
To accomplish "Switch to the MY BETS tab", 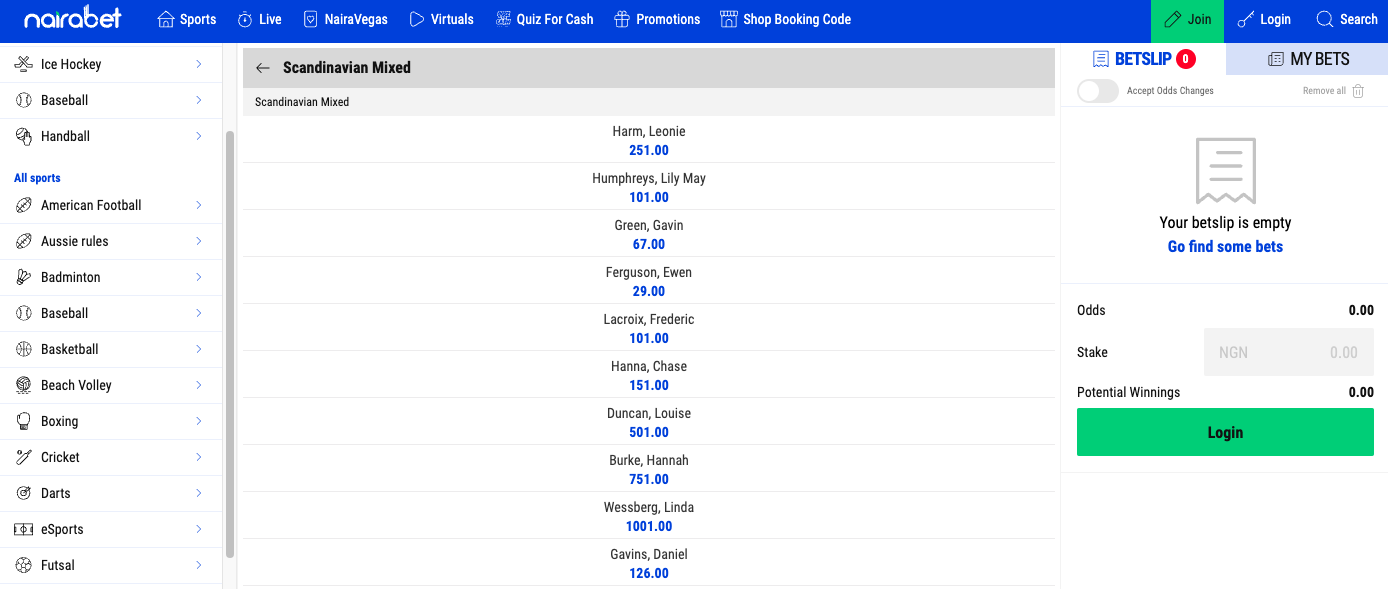I will pyautogui.click(x=1307, y=59).
